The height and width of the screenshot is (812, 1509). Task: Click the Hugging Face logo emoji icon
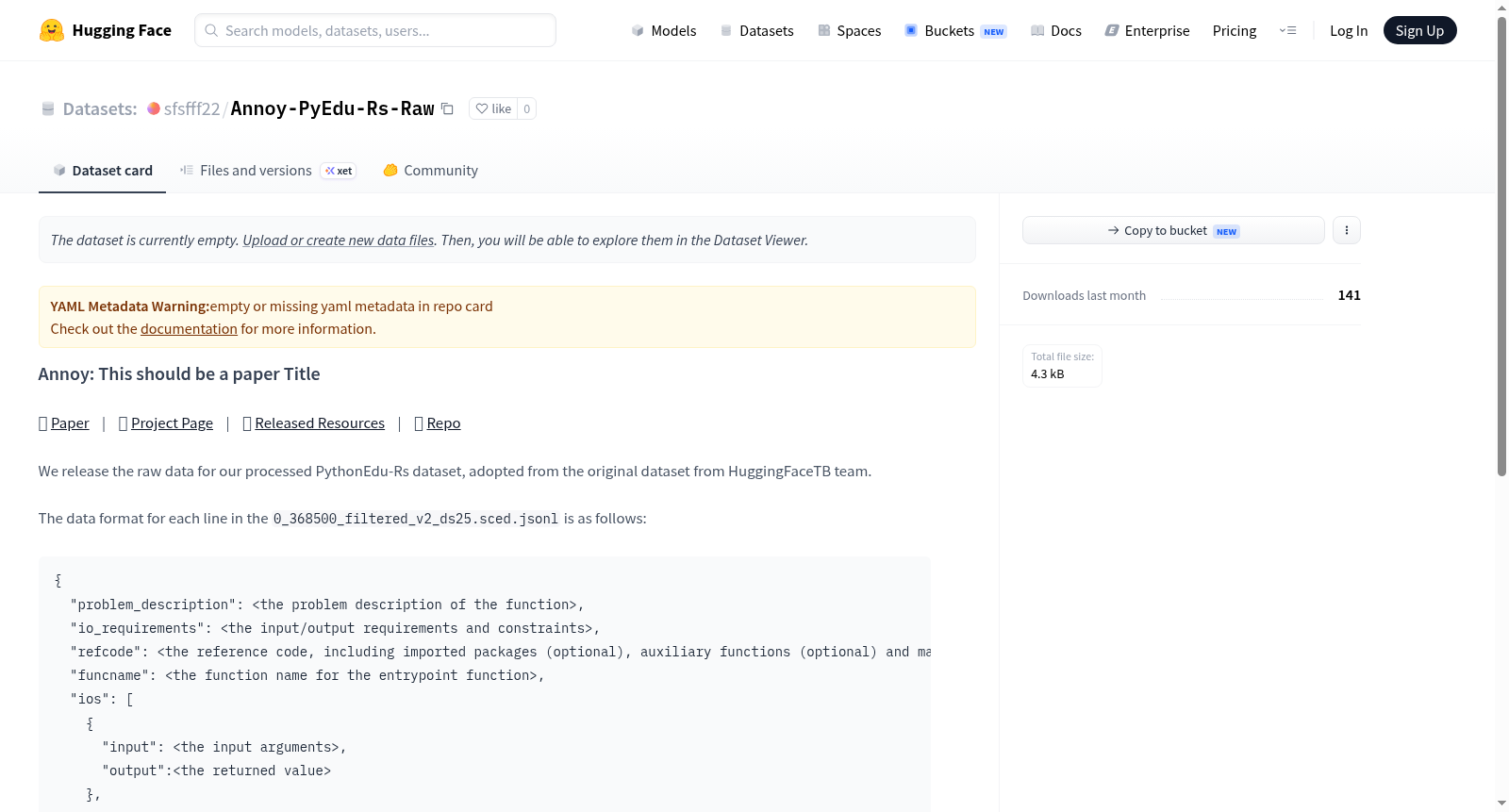[x=52, y=30]
